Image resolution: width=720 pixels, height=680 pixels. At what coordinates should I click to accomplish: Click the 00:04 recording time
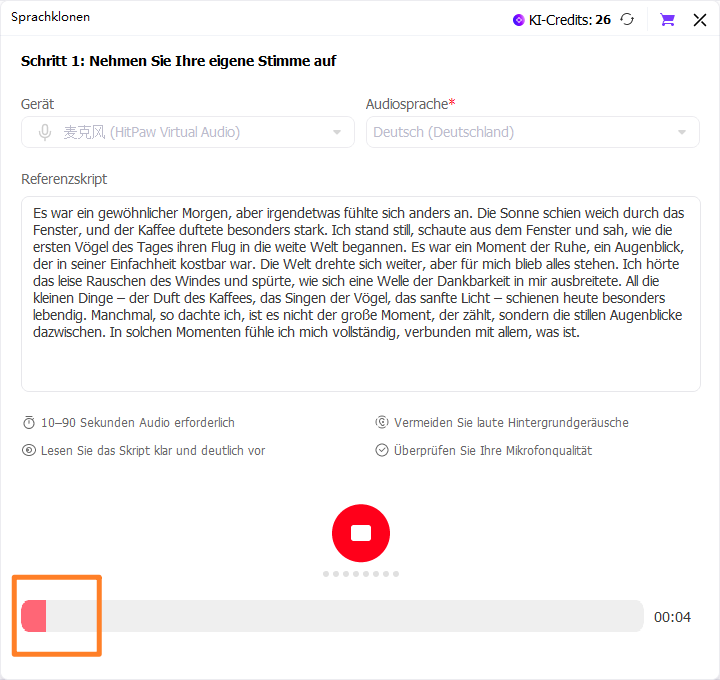point(672,617)
